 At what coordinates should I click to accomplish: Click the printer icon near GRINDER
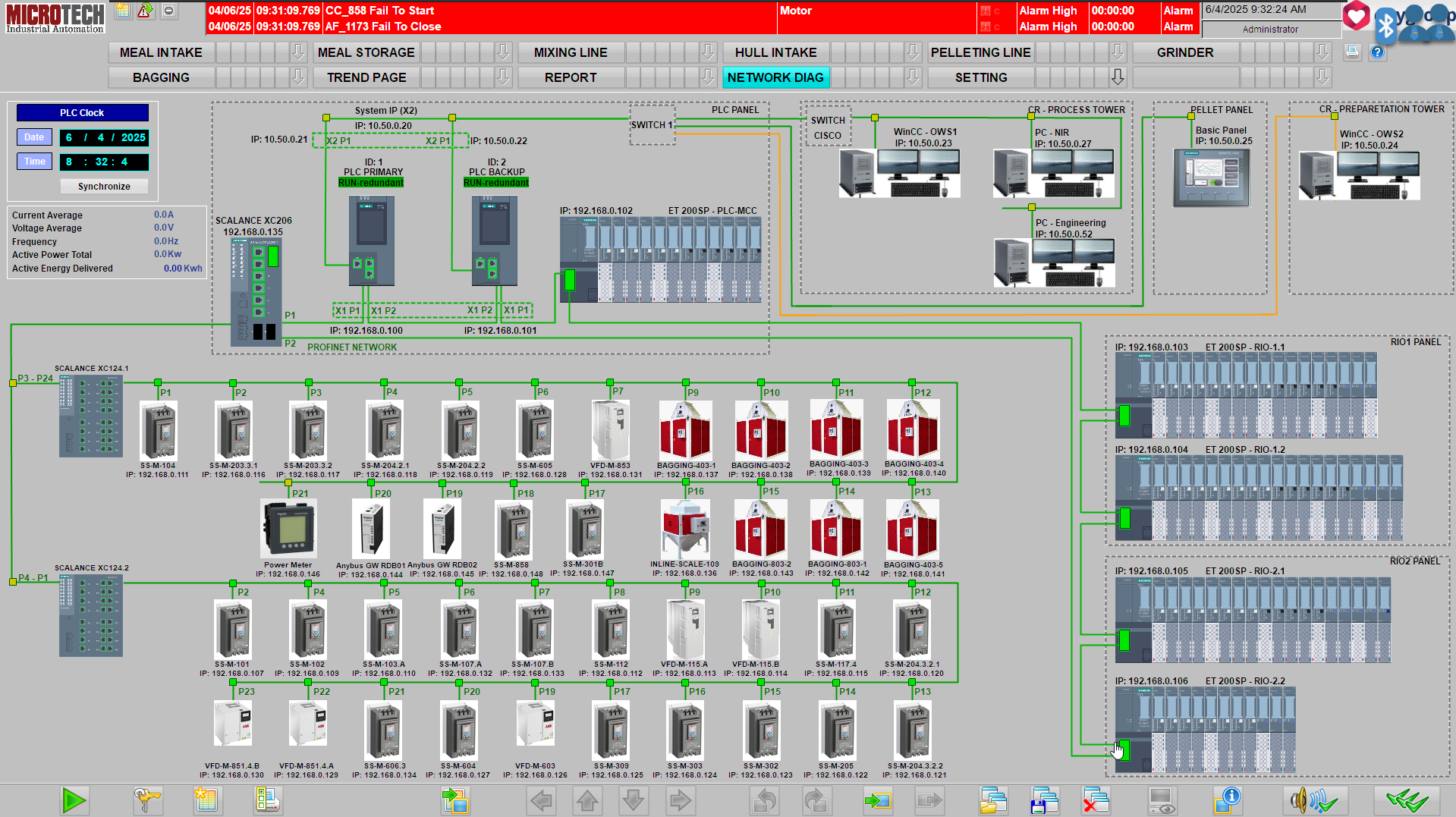coord(1352,52)
